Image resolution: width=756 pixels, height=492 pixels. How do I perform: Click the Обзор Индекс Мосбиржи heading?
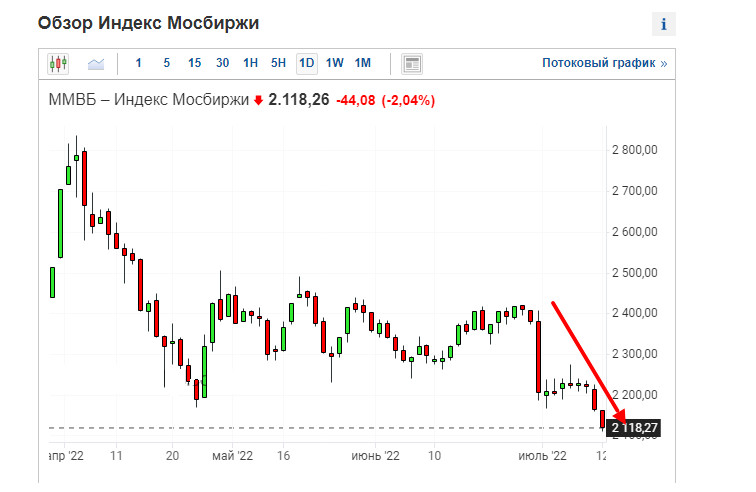148,23
